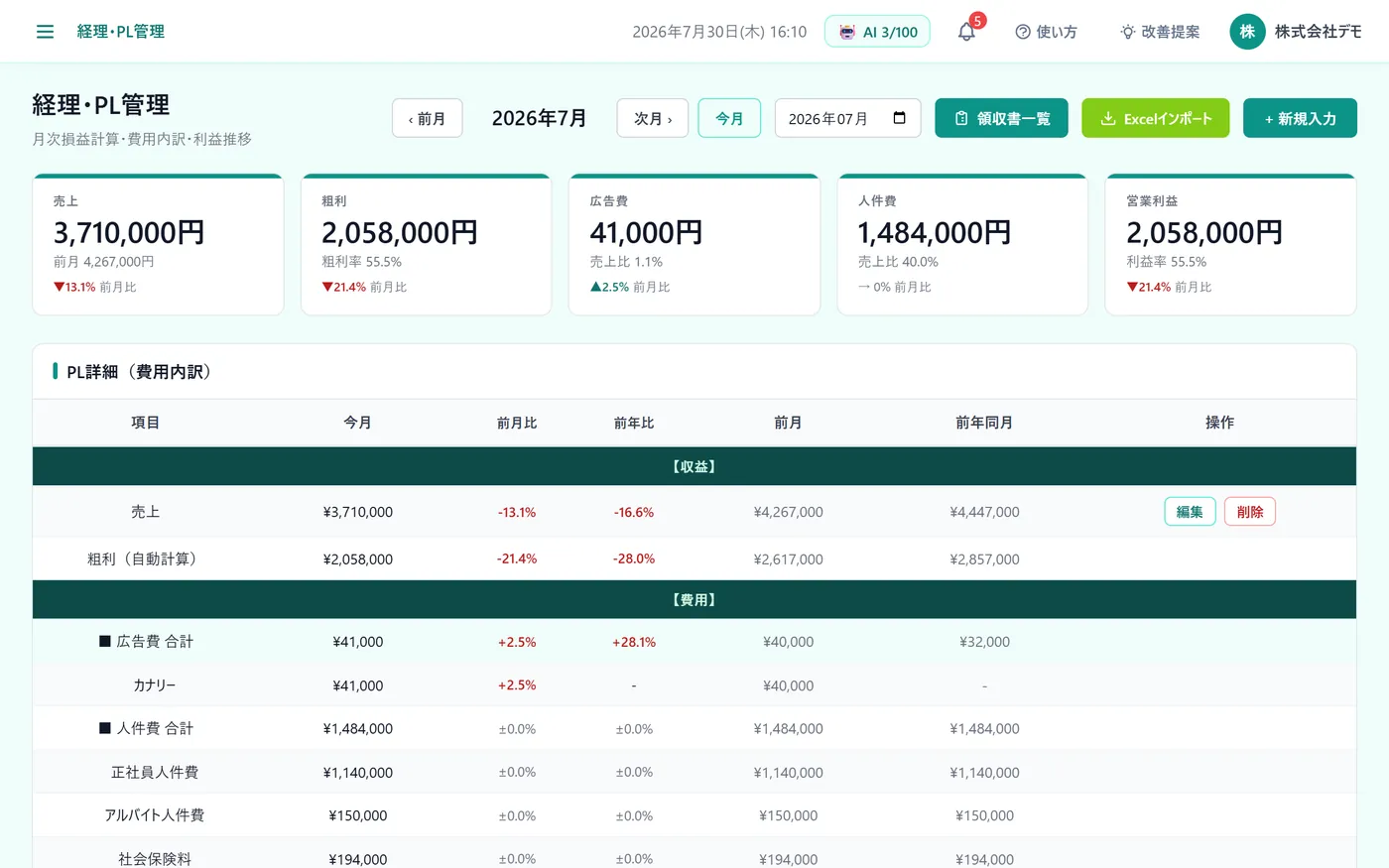This screenshot has width=1389, height=868.
Task: Create new entry with 新規入力
Action: 1300,118
